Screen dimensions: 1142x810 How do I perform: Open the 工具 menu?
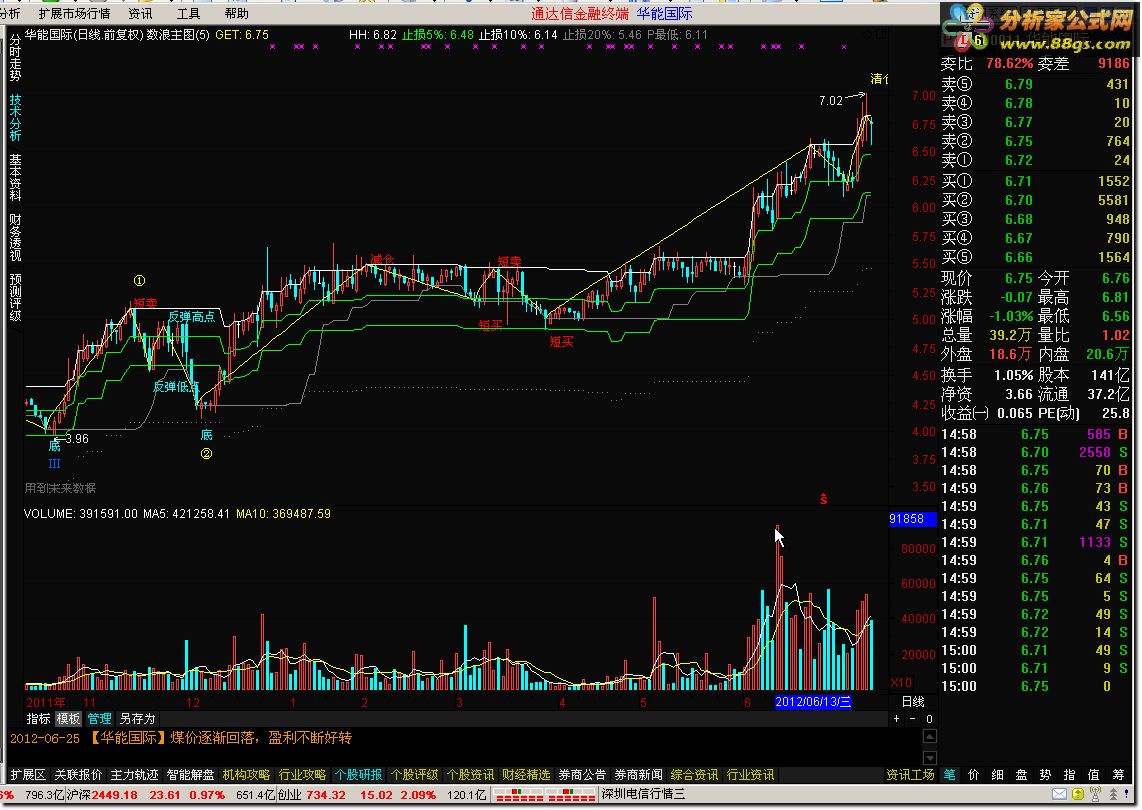[x=188, y=13]
